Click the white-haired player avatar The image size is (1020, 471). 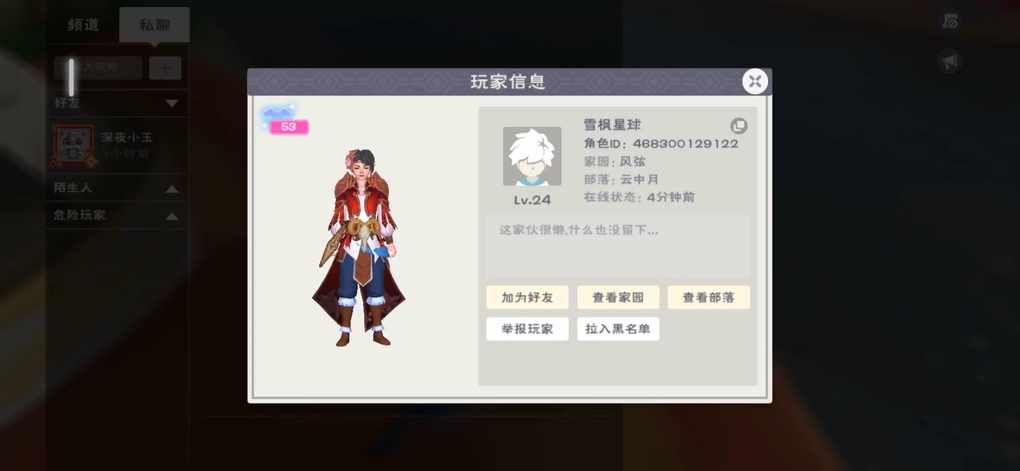coord(532,156)
